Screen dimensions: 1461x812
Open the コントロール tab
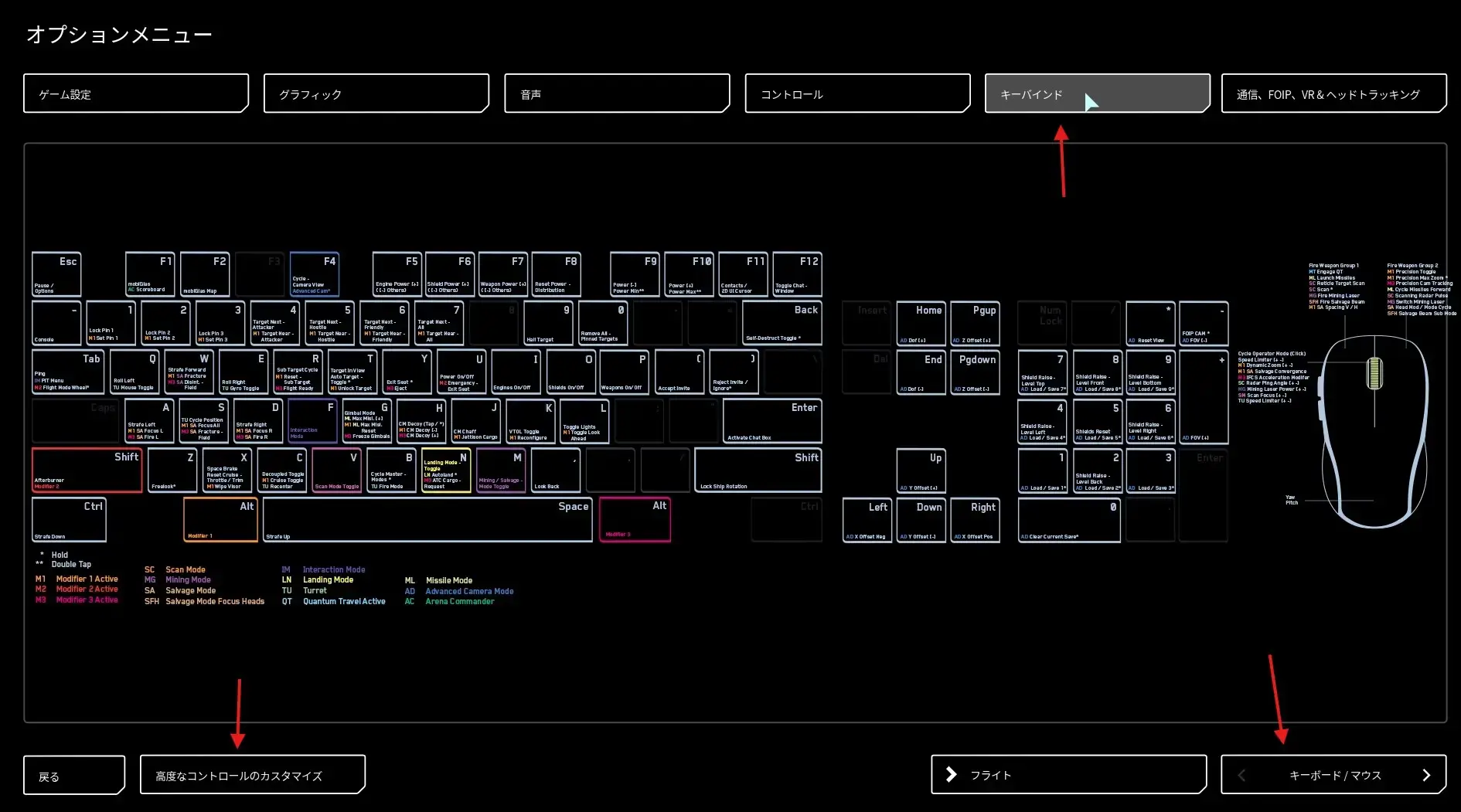point(857,93)
